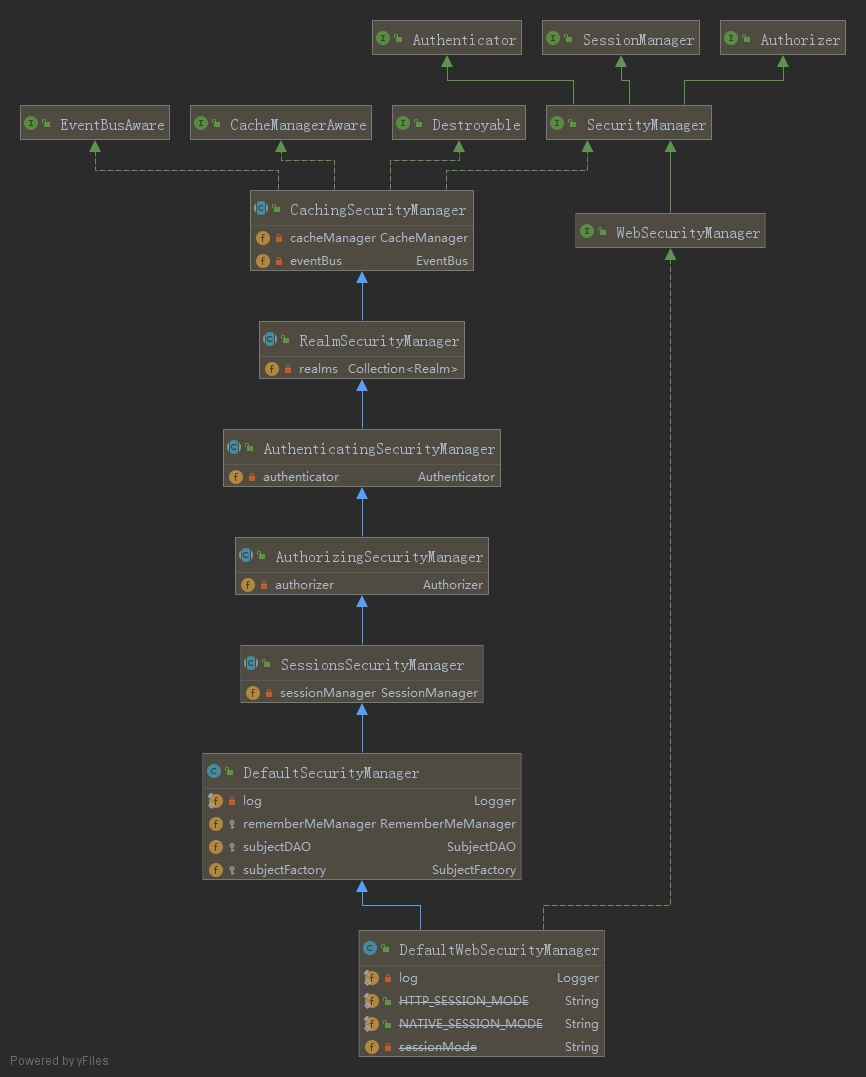Click the RememberMeManager field type
This screenshot has height=1077, width=866.
(448, 824)
